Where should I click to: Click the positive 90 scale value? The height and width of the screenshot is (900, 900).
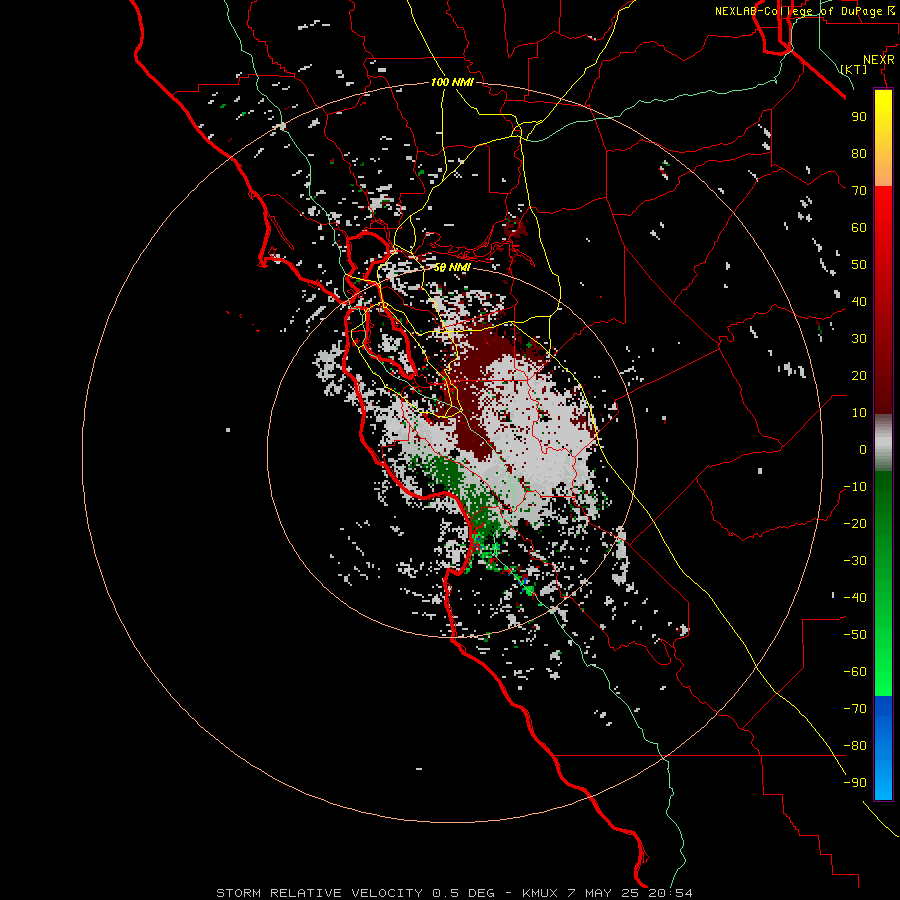pos(859,117)
